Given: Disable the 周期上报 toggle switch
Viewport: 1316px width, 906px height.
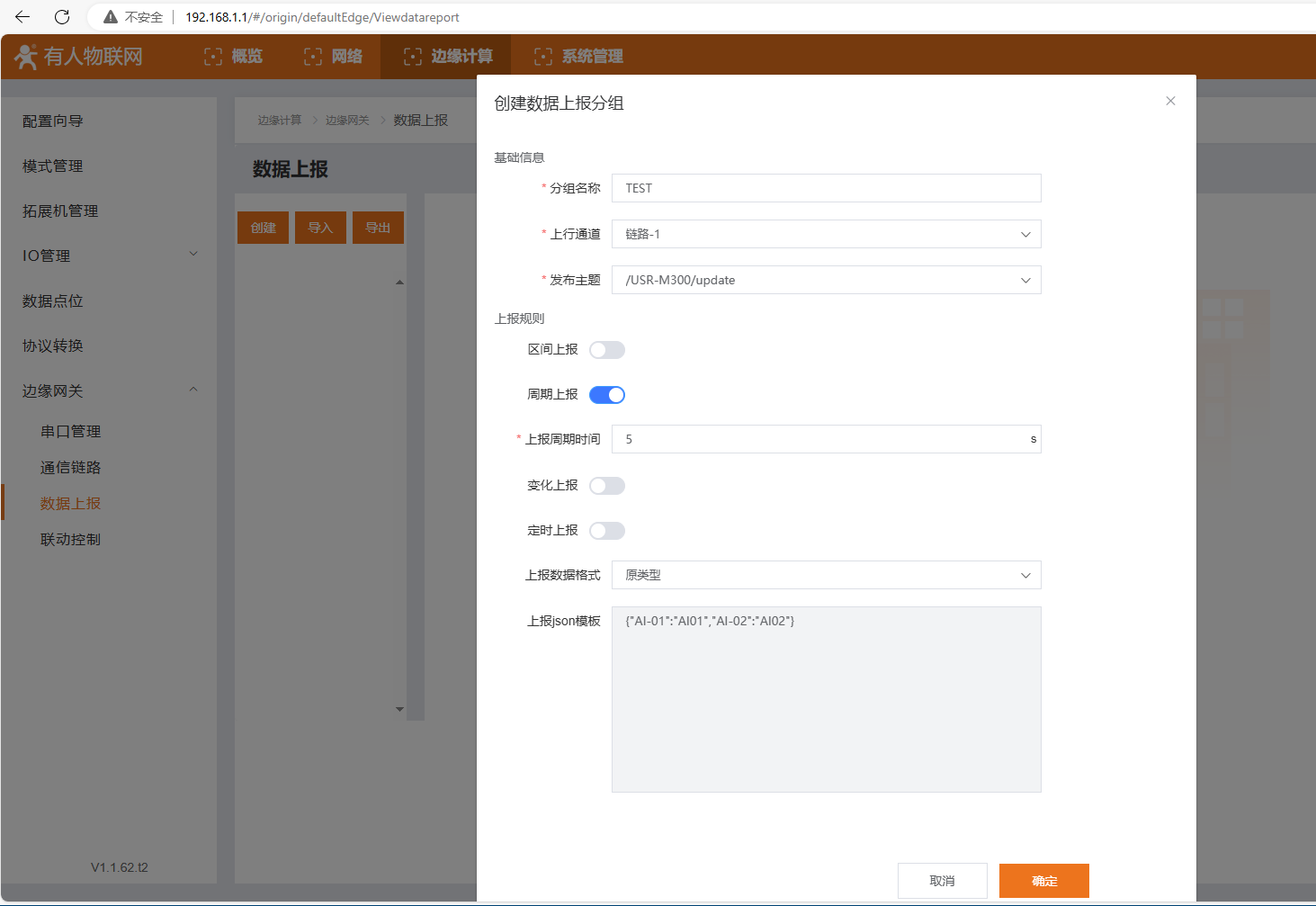Looking at the screenshot, I should (x=606, y=395).
